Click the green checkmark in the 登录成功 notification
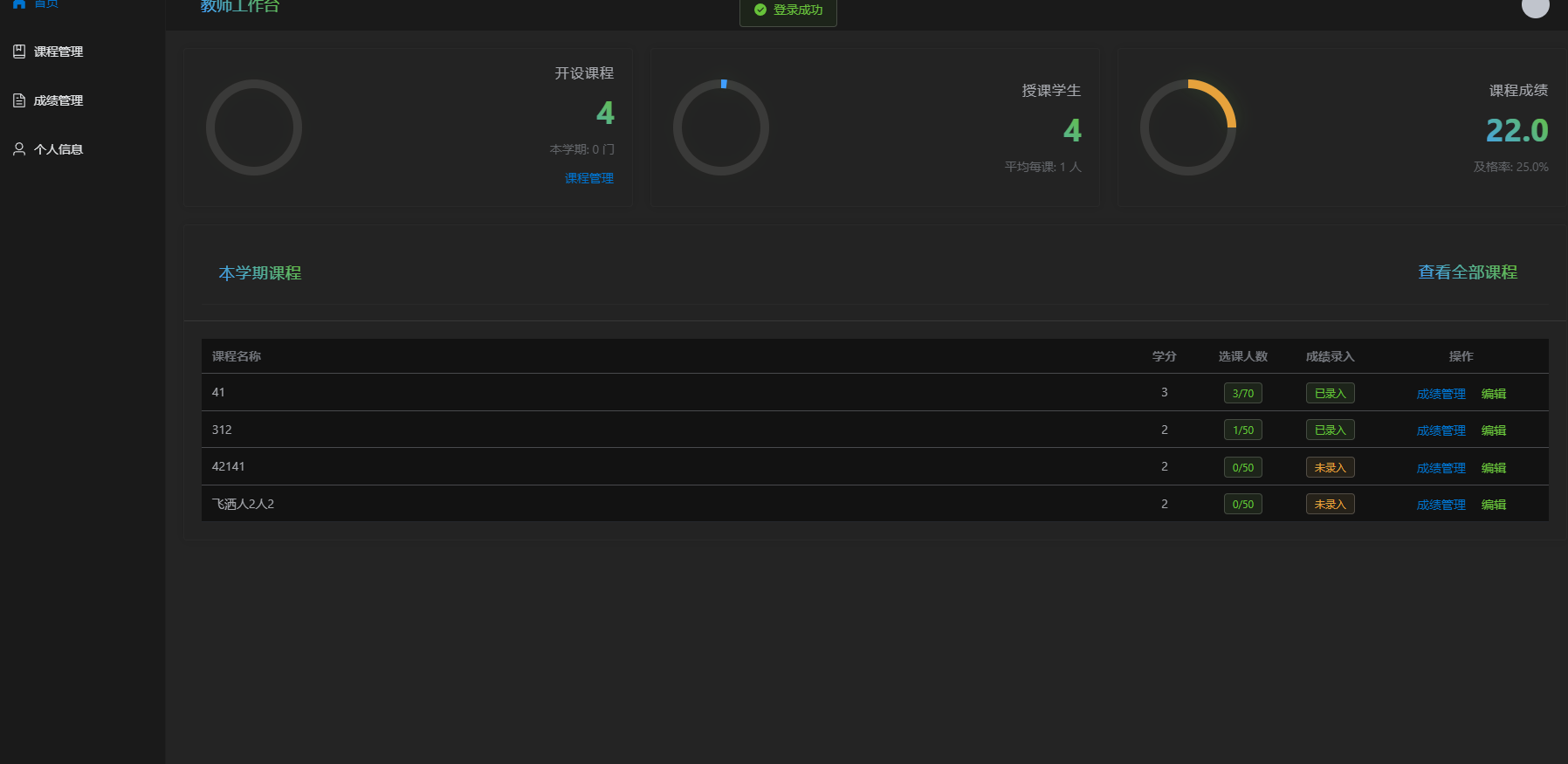The image size is (1568, 764). pos(760,10)
